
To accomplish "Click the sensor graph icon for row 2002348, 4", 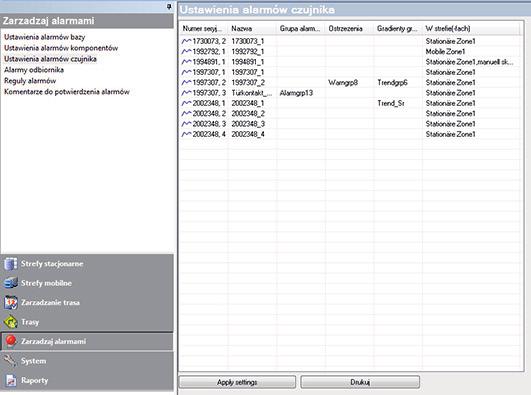I will coord(186,134).
